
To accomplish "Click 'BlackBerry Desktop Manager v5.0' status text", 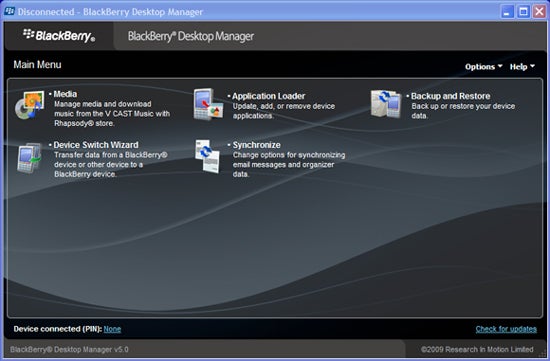I will [69, 349].
